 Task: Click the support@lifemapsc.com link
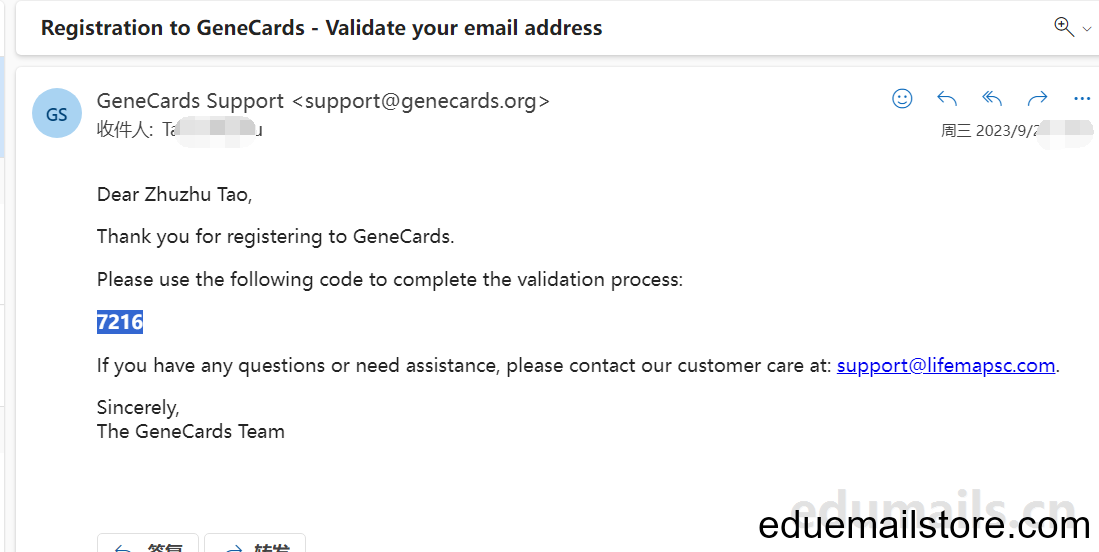tap(946, 365)
